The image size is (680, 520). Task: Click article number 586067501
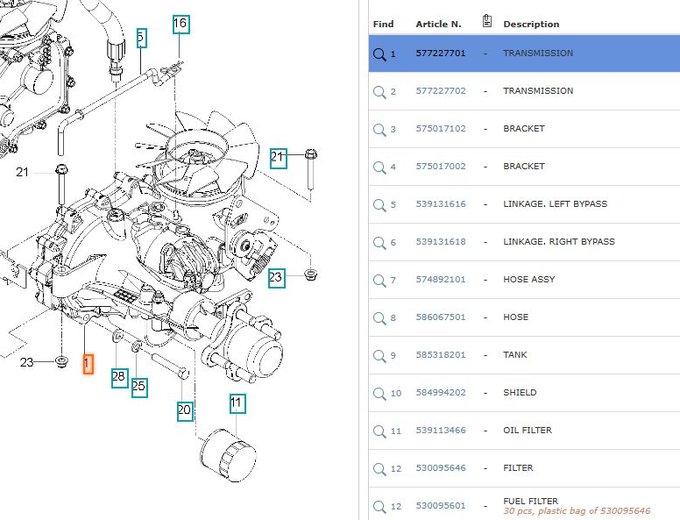(441, 317)
